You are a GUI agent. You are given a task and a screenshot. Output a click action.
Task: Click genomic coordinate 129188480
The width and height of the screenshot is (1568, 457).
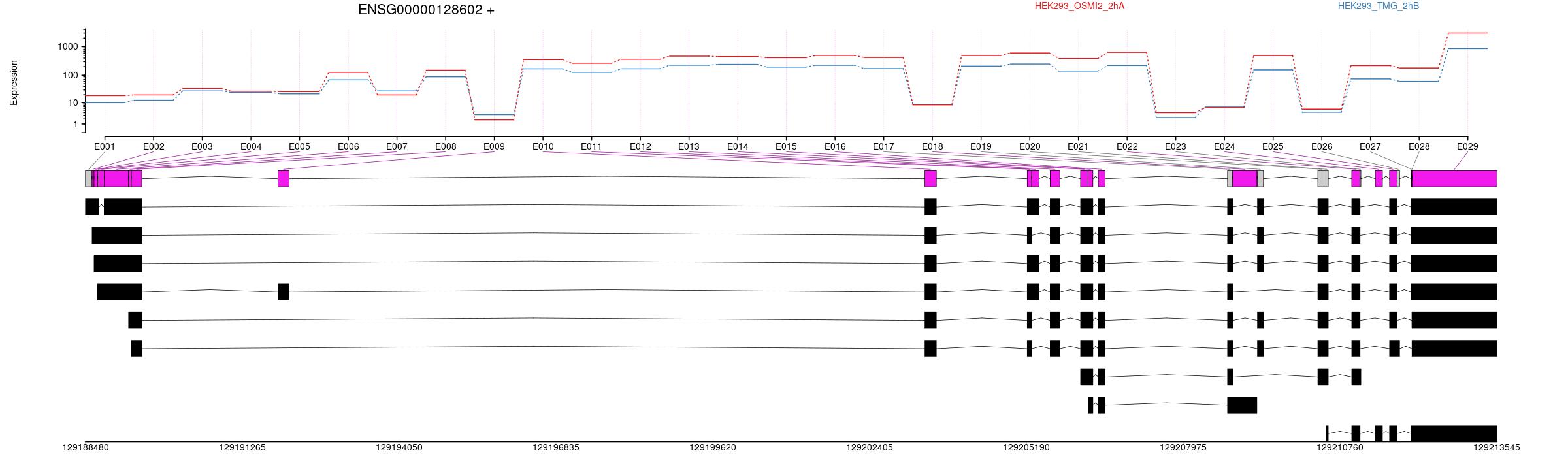86,448
